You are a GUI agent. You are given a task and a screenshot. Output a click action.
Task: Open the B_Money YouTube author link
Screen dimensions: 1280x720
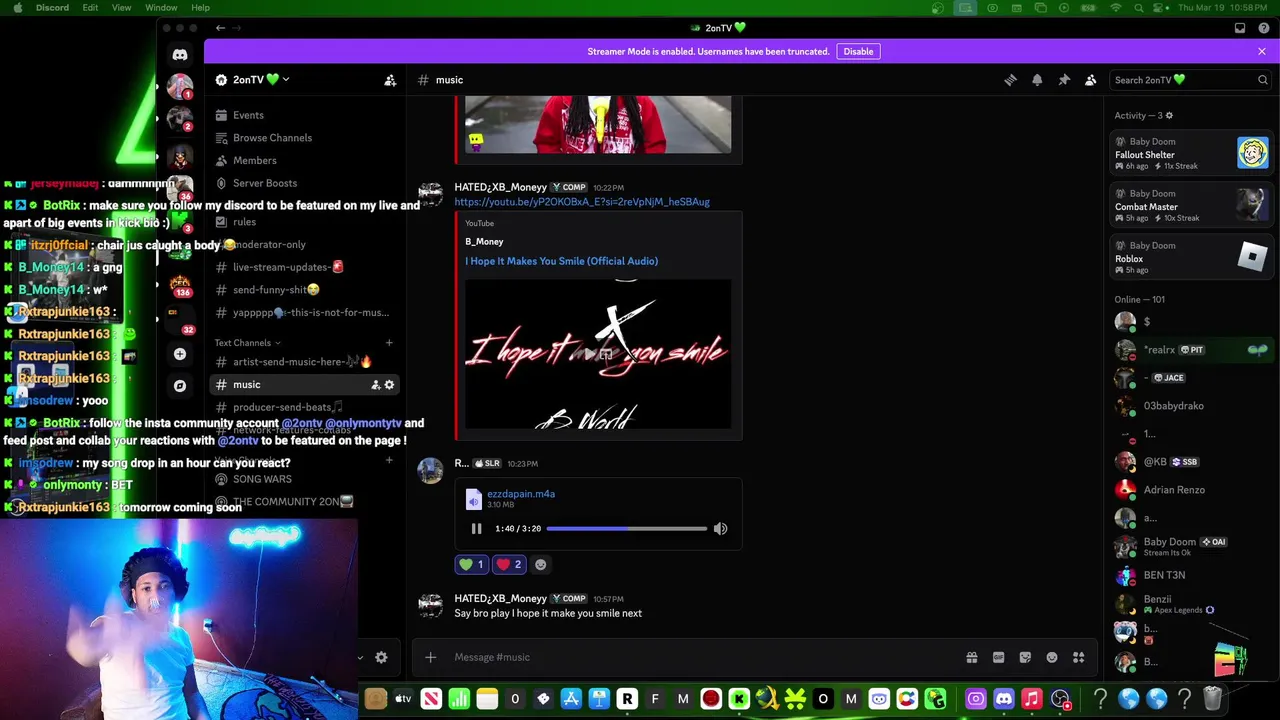(x=484, y=242)
